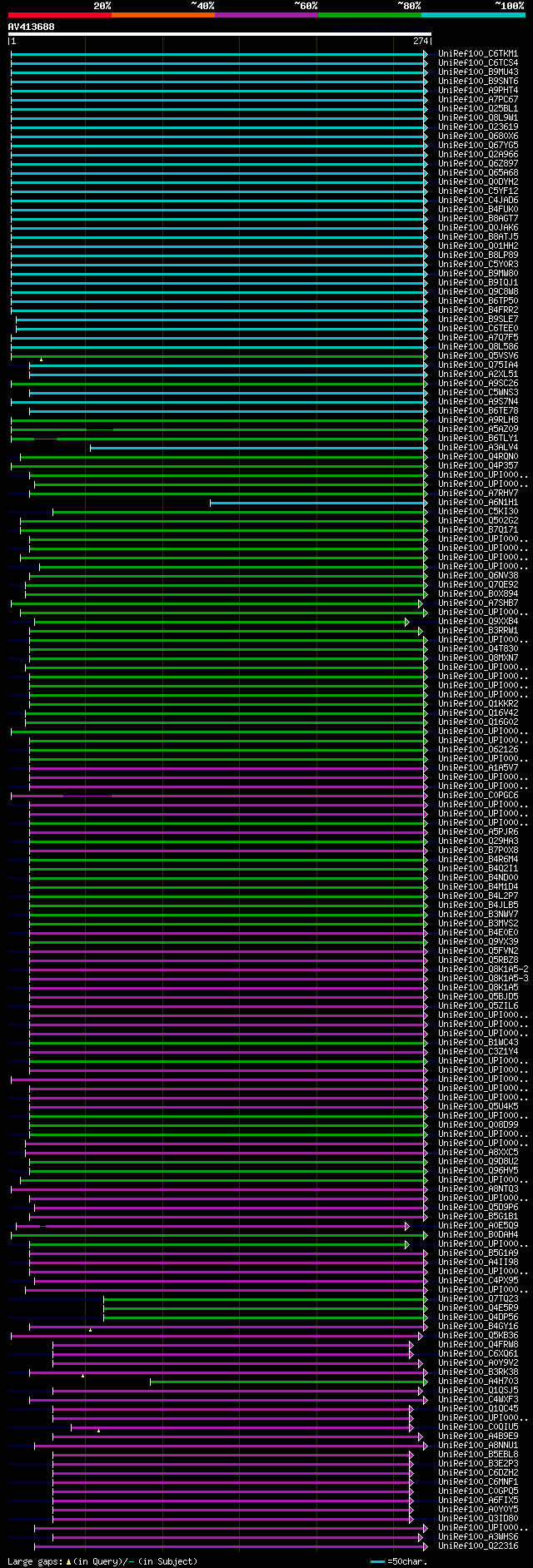Click the white query length bar ending at 274
Screen dimensions: 533x1568
coord(219,34)
